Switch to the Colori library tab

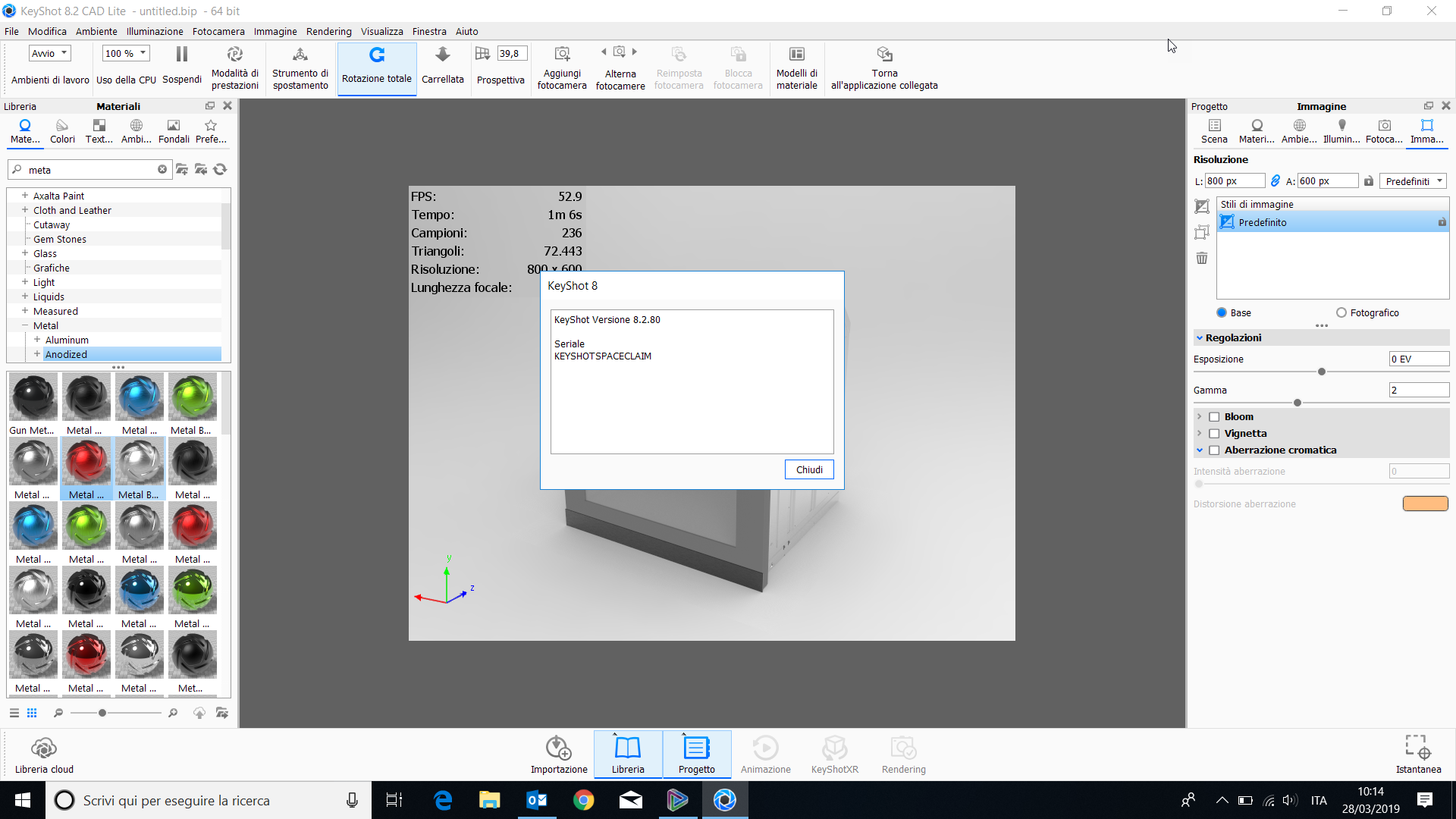[62, 130]
